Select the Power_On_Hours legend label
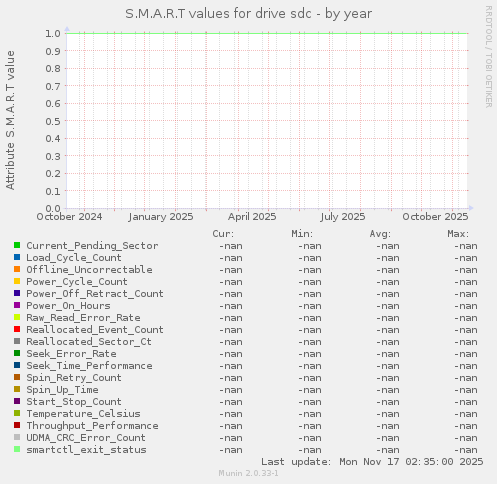The width and height of the screenshot is (497, 484). click(x=68, y=306)
